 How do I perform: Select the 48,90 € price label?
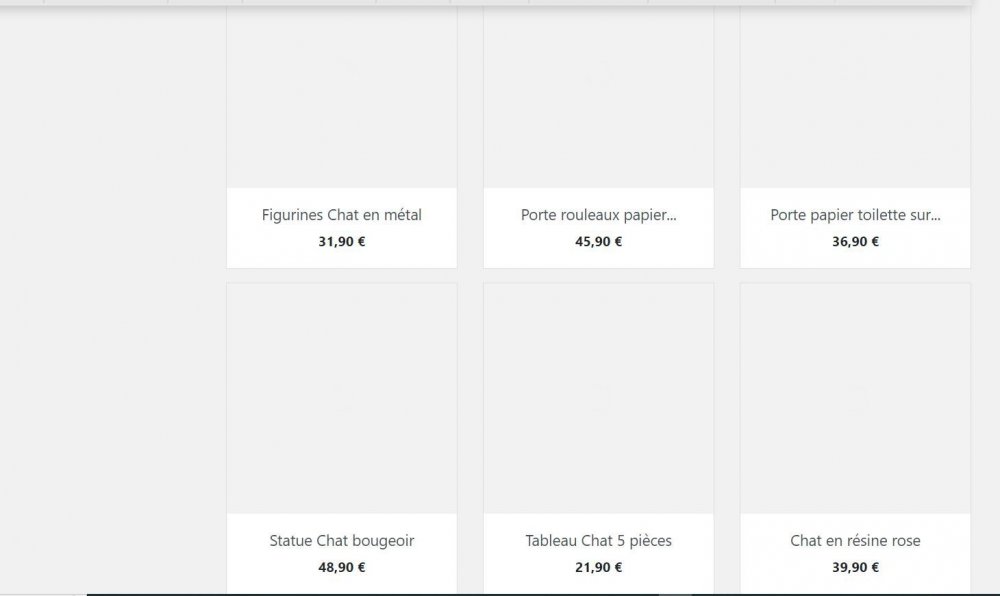point(341,567)
